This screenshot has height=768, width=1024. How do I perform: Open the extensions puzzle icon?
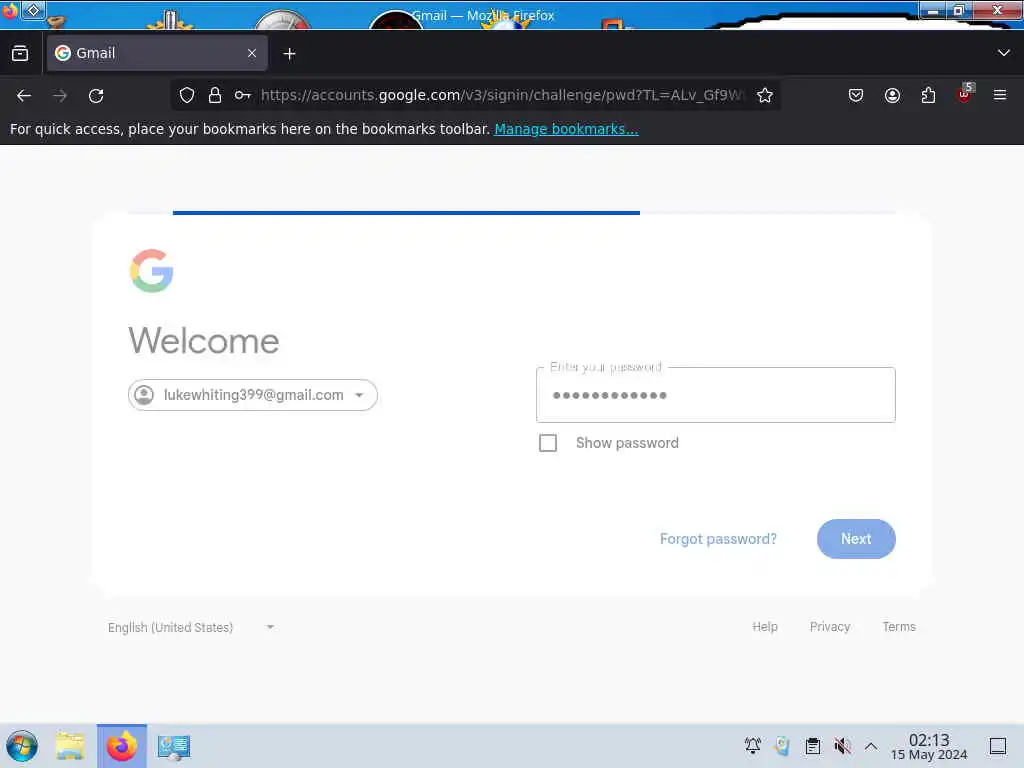(928, 95)
